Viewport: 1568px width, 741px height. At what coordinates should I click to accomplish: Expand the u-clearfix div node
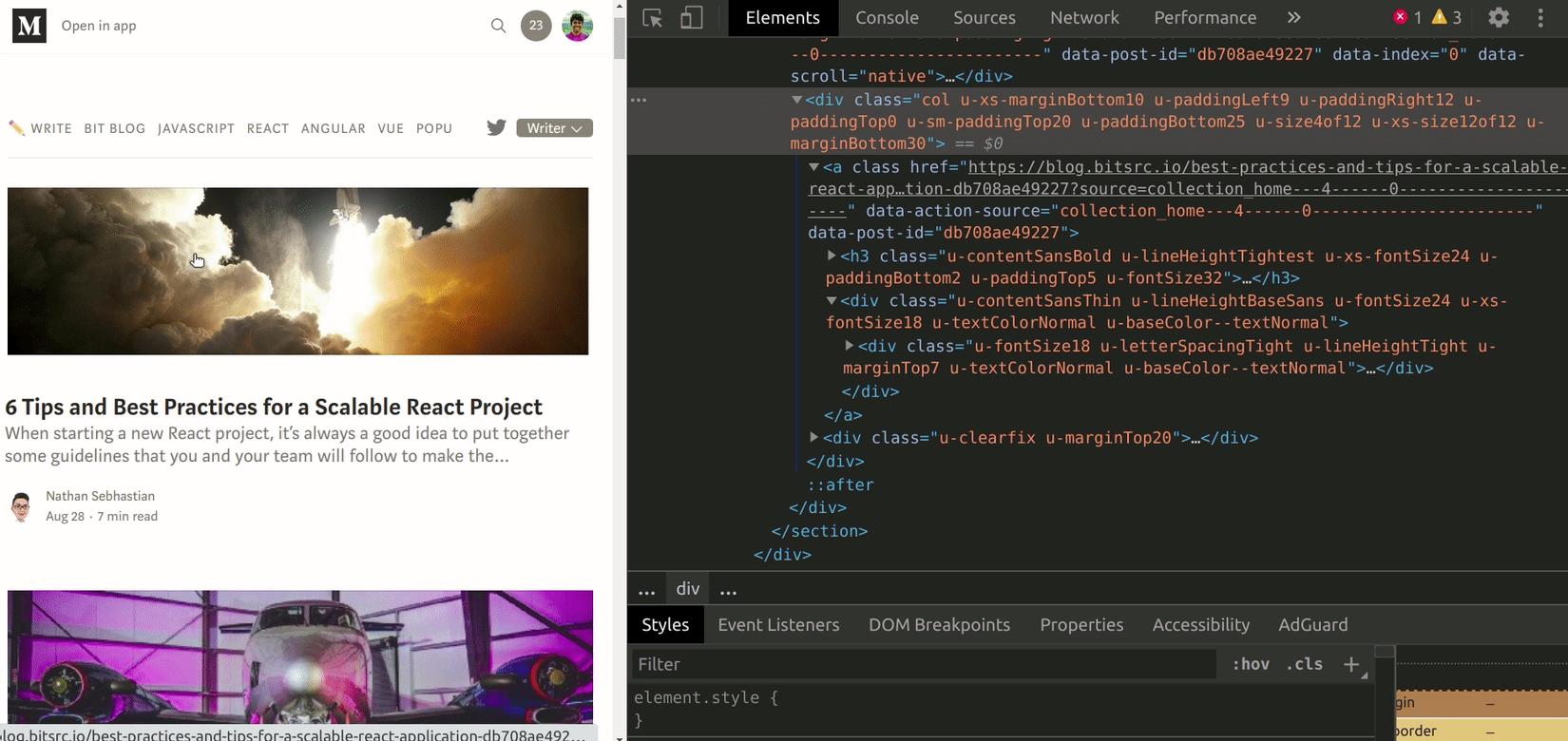click(x=814, y=437)
